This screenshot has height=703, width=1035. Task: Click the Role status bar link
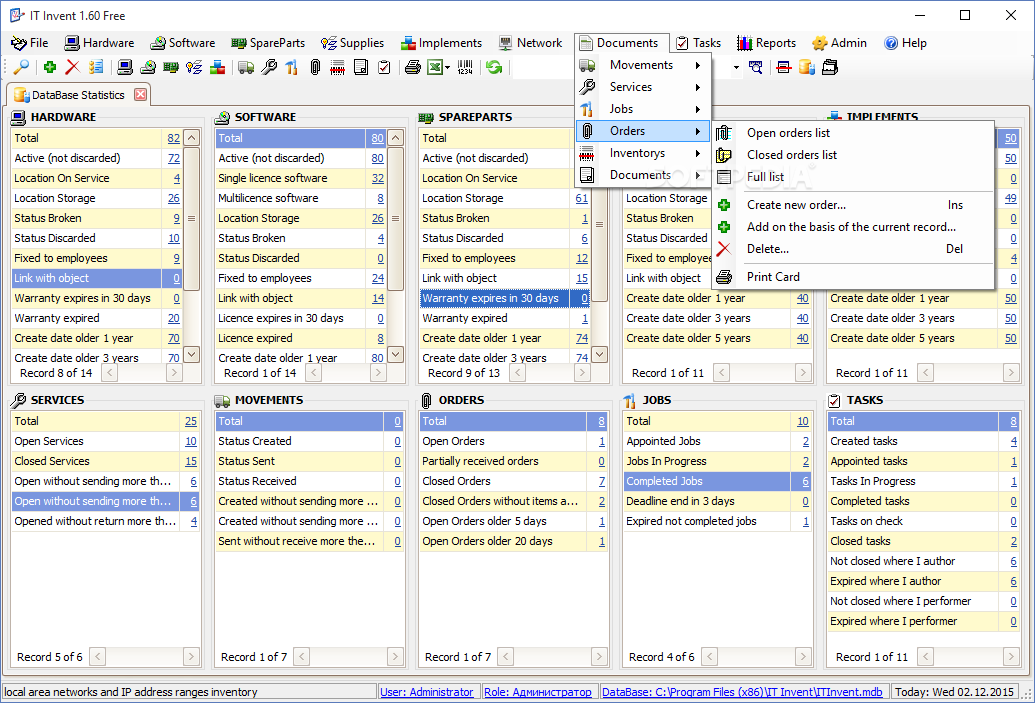(537, 692)
